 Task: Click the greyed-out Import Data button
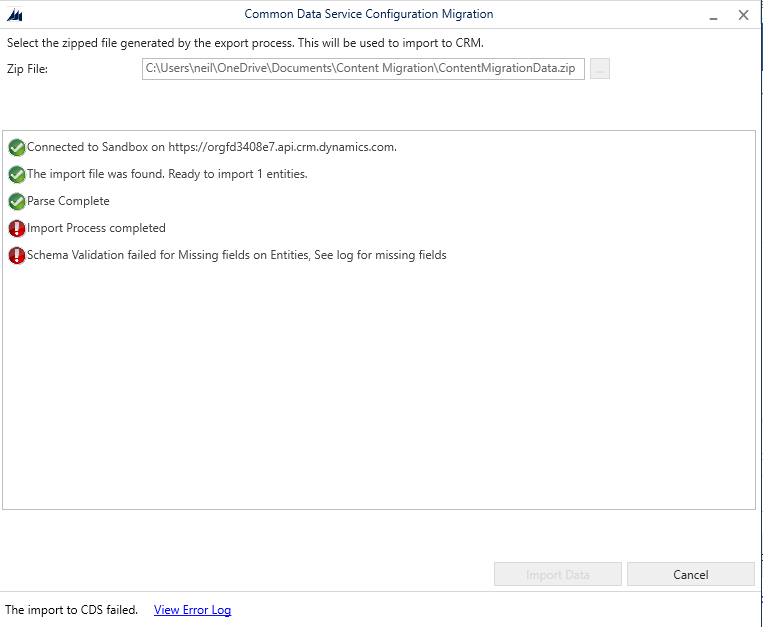558,575
